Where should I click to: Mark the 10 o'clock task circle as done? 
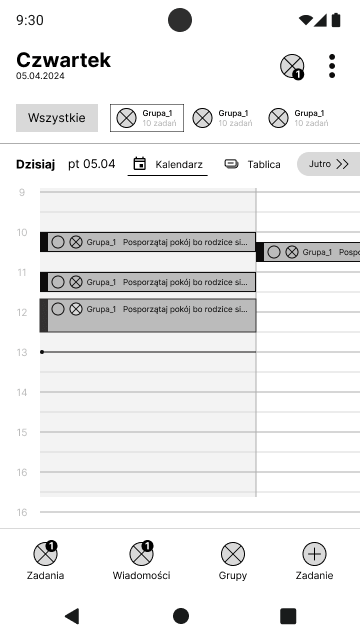tap(58, 242)
